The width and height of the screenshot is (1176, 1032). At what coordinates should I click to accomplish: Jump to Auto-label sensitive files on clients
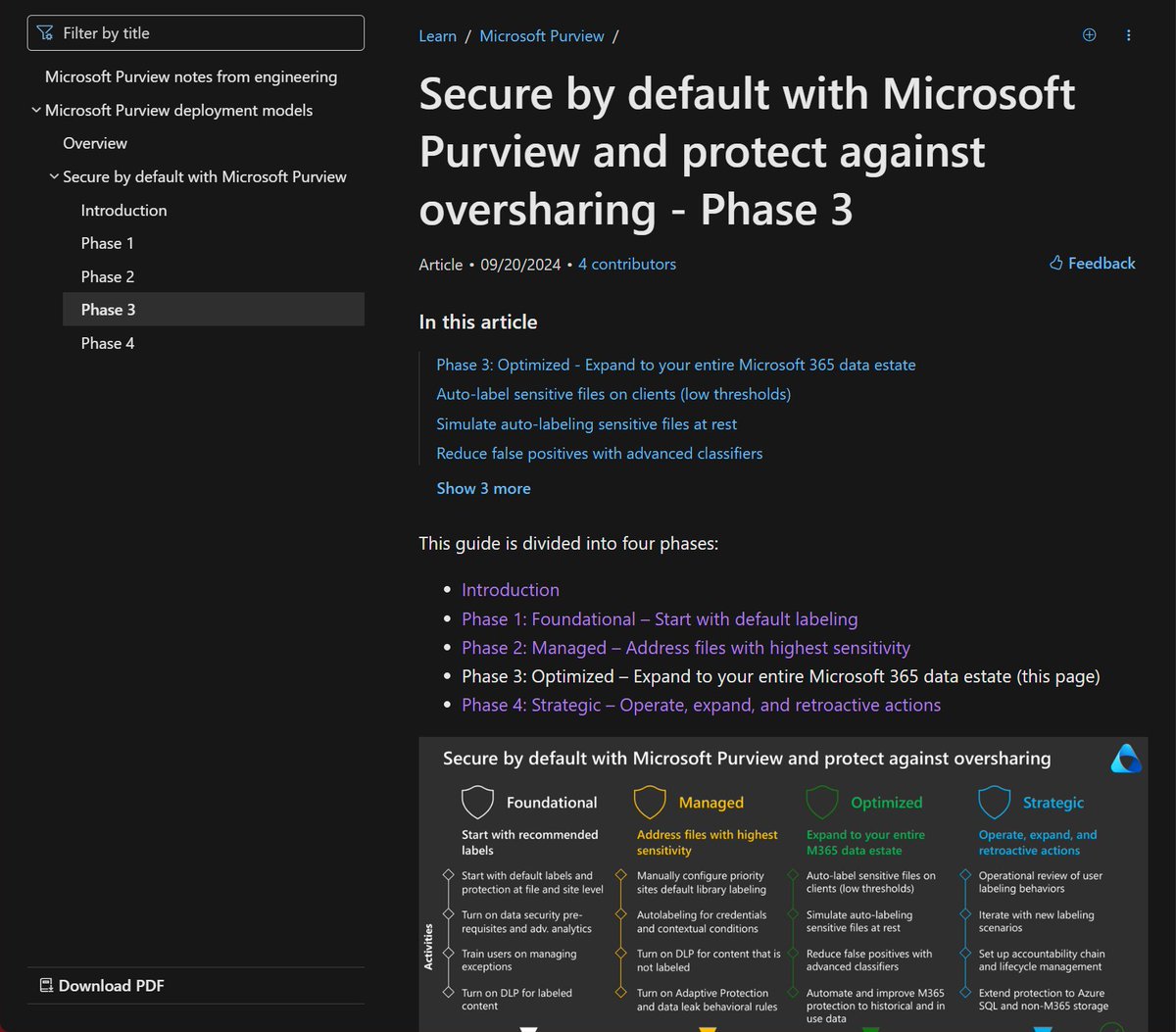pos(613,394)
